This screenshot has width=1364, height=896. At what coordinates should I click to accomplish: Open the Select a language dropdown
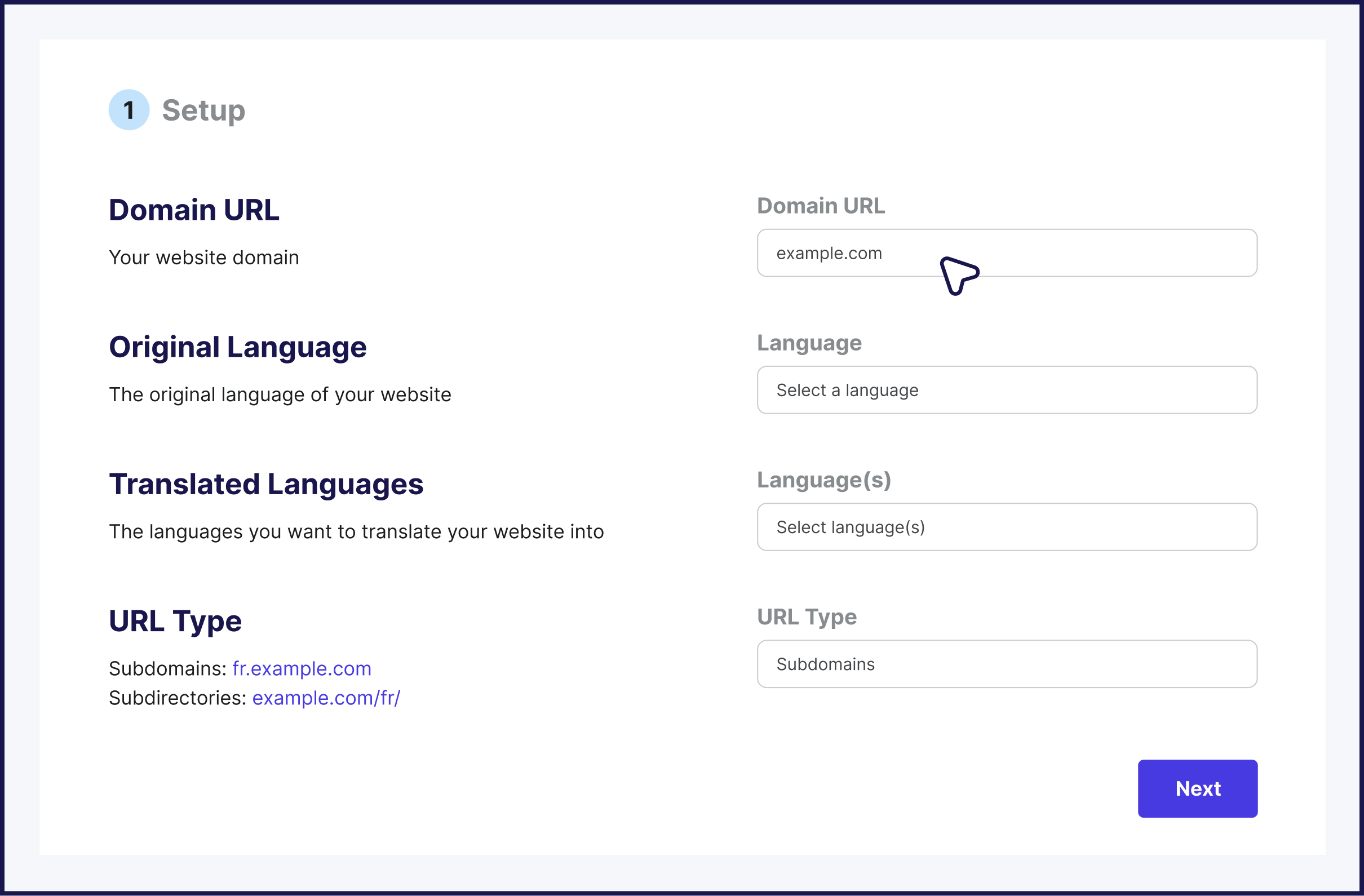pyautogui.click(x=1007, y=390)
